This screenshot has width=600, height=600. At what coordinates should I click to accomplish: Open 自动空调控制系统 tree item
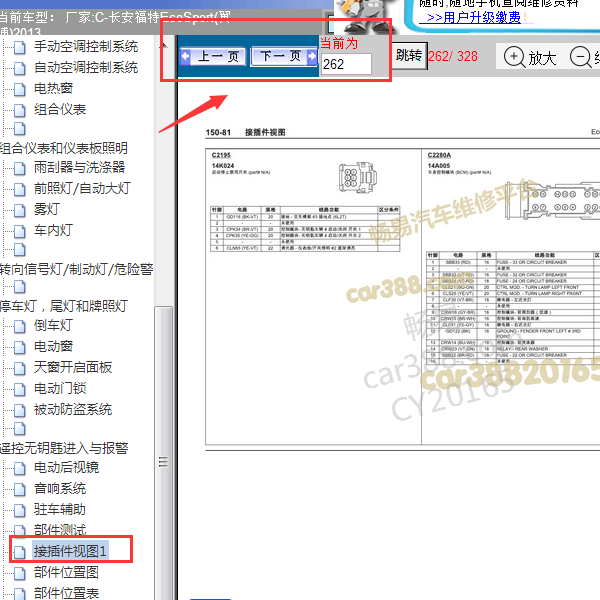(86, 68)
